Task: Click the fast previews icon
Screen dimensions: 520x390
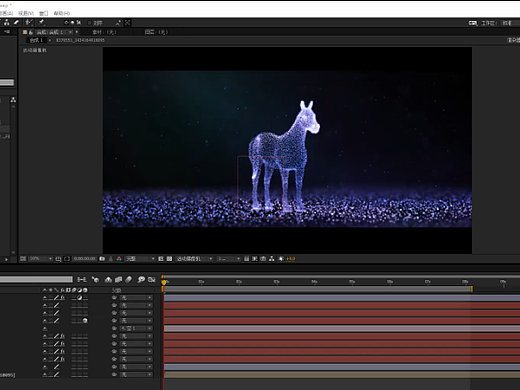Action: (255, 259)
